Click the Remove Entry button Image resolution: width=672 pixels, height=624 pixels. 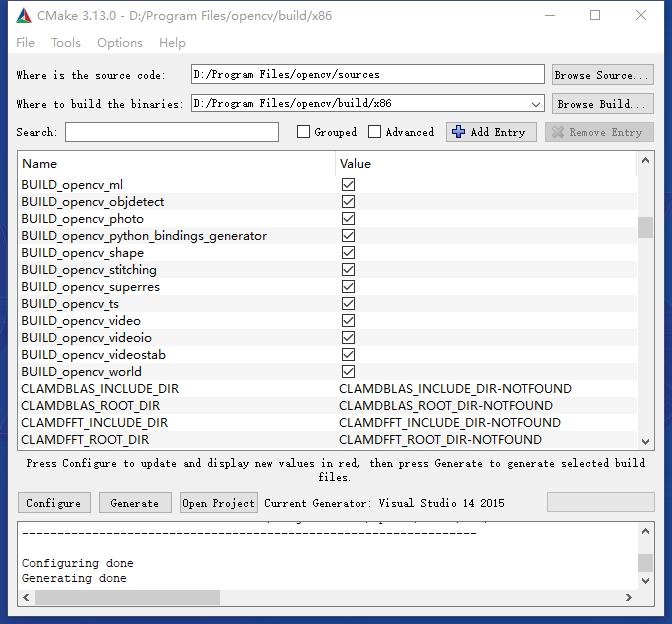click(x=599, y=132)
